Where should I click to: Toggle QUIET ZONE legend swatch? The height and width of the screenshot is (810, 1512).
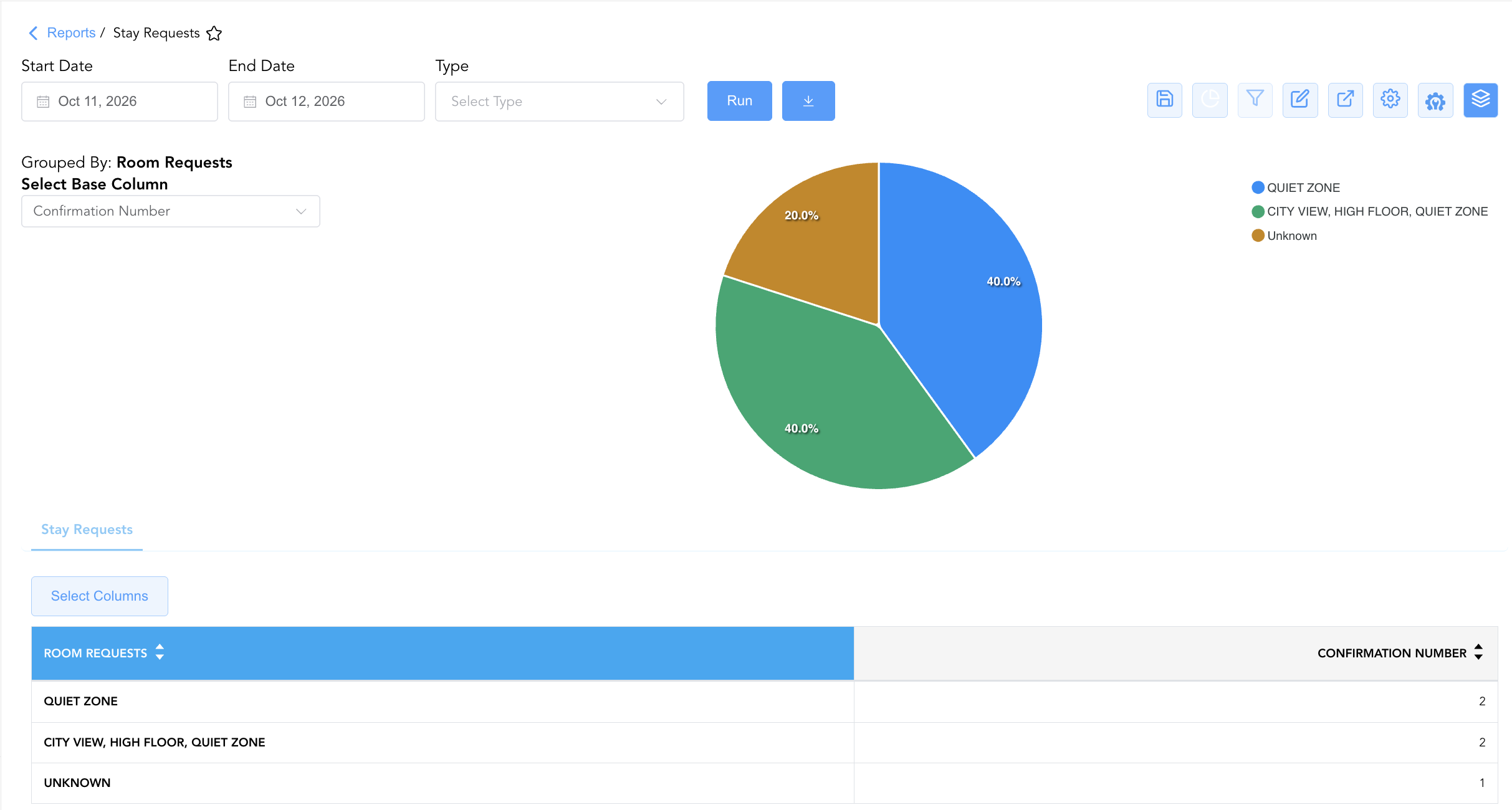click(1258, 188)
